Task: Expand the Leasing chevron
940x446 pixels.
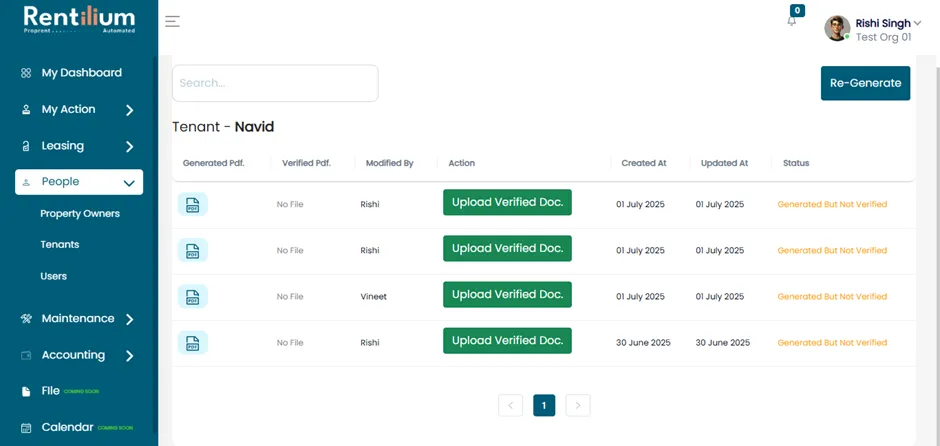Action: pyautogui.click(x=129, y=147)
